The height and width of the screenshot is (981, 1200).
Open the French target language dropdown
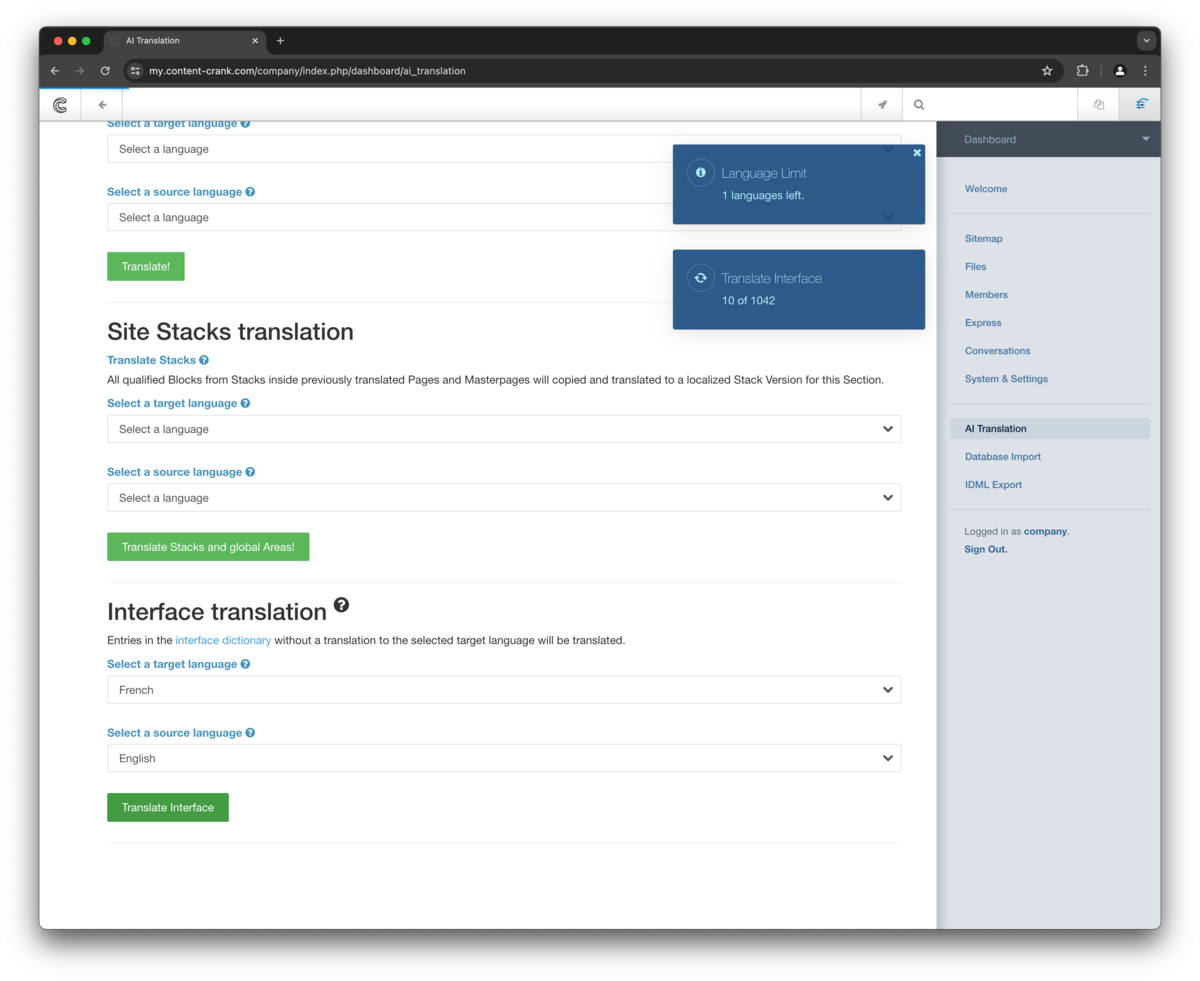(503, 690)
